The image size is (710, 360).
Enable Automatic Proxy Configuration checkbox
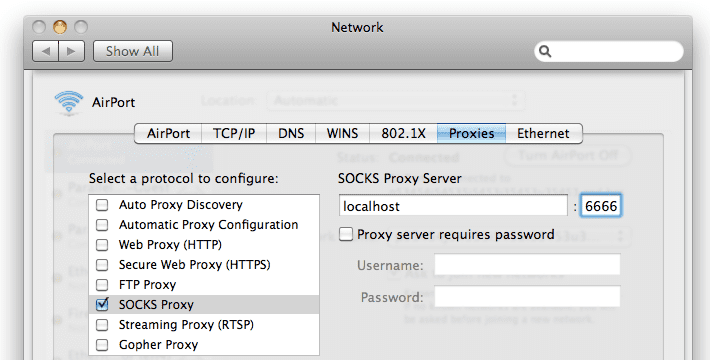(x=102, y=225)
